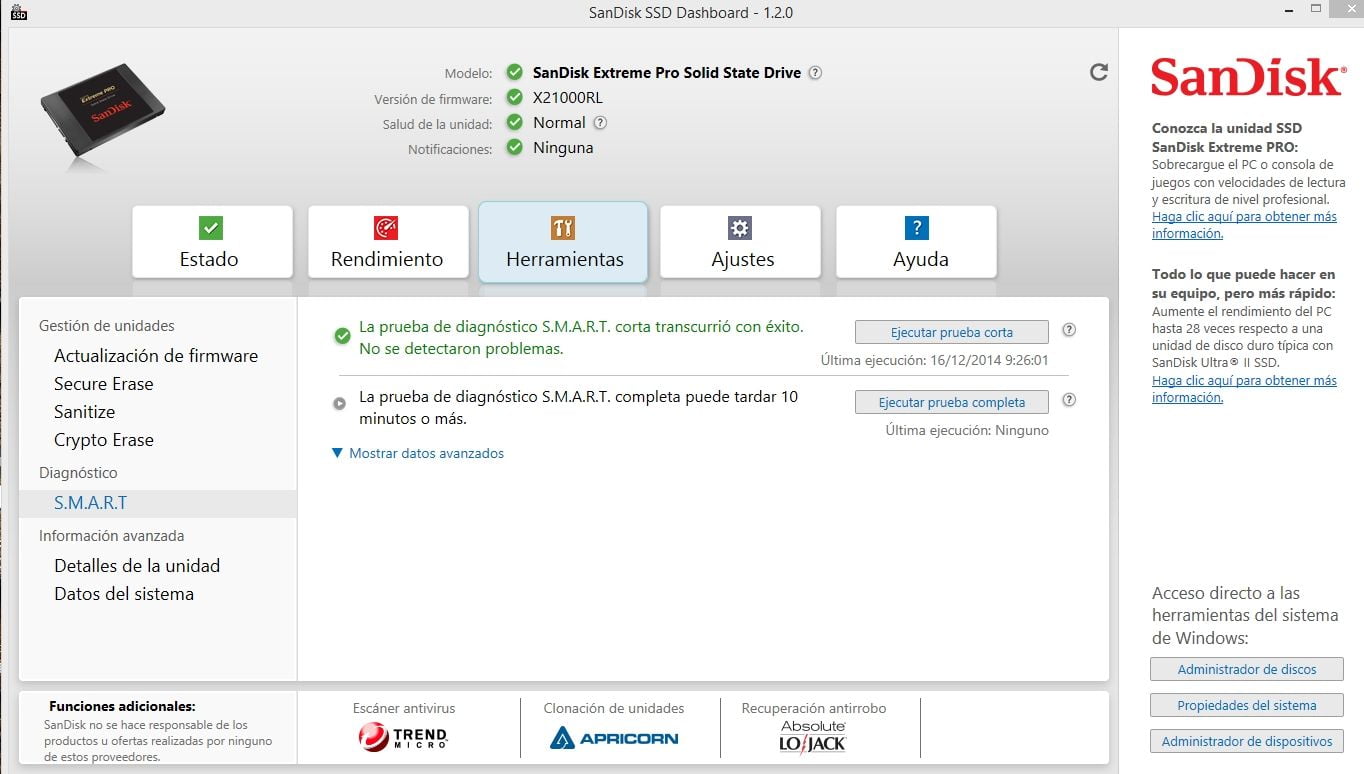Screen dimensions: 1364x774
Task: Follow the Extreme PRO more information link
Action: coord(1244,225)
